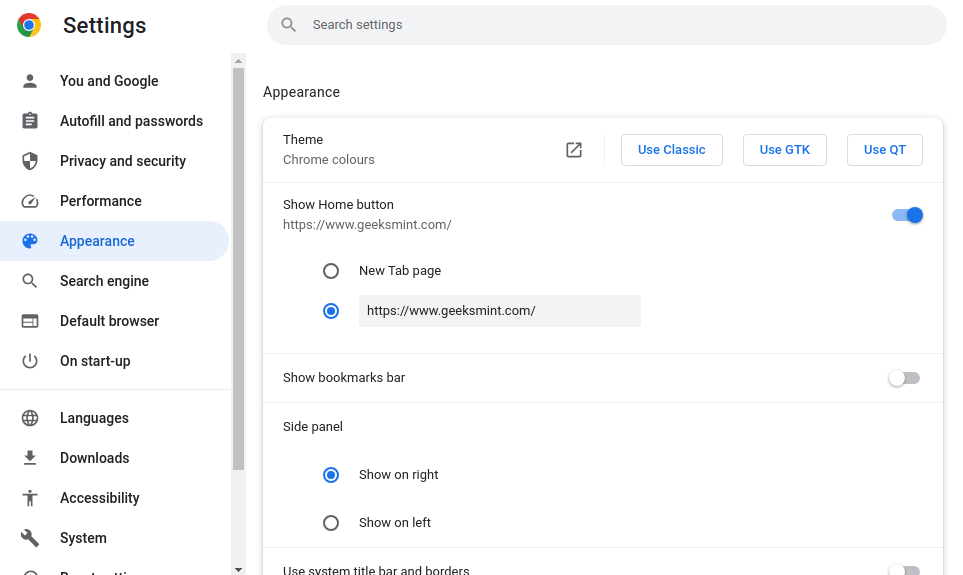Click the You and Google person icon
This screenshot has height=575, width=963.
[30, 81]
